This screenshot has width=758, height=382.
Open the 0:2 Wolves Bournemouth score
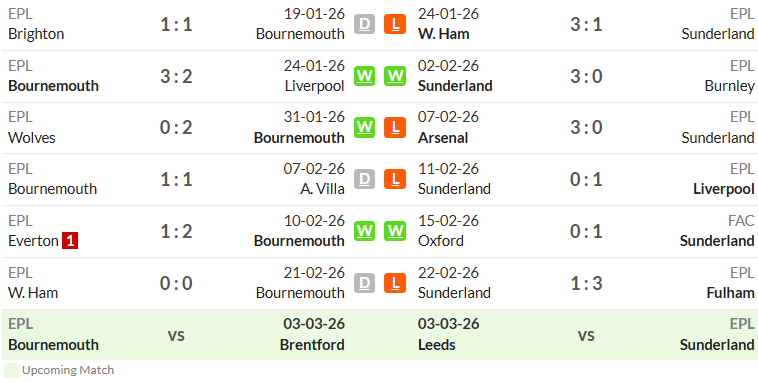tap(176, 128)
